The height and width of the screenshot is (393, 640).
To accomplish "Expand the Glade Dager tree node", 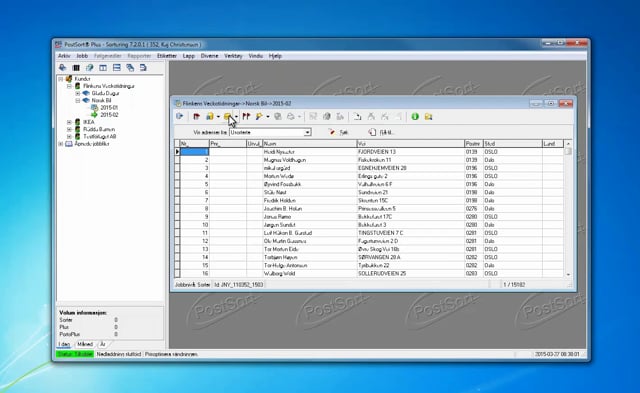I will (x=78, y=93).
